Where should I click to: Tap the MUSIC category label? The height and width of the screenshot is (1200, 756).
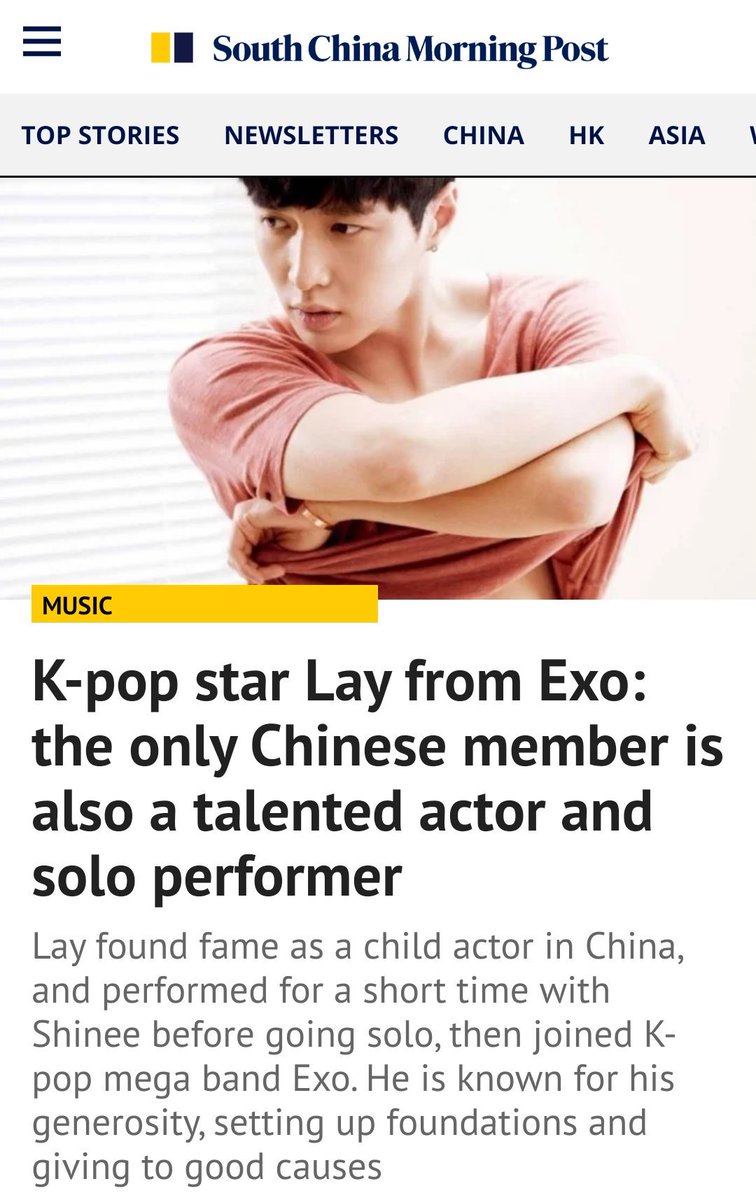pyautogui.click(x=77, y=605)
